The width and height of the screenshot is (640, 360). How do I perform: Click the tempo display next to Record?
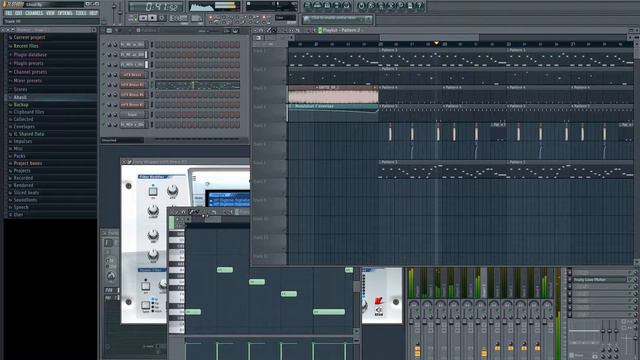click(x=178, y=18)
